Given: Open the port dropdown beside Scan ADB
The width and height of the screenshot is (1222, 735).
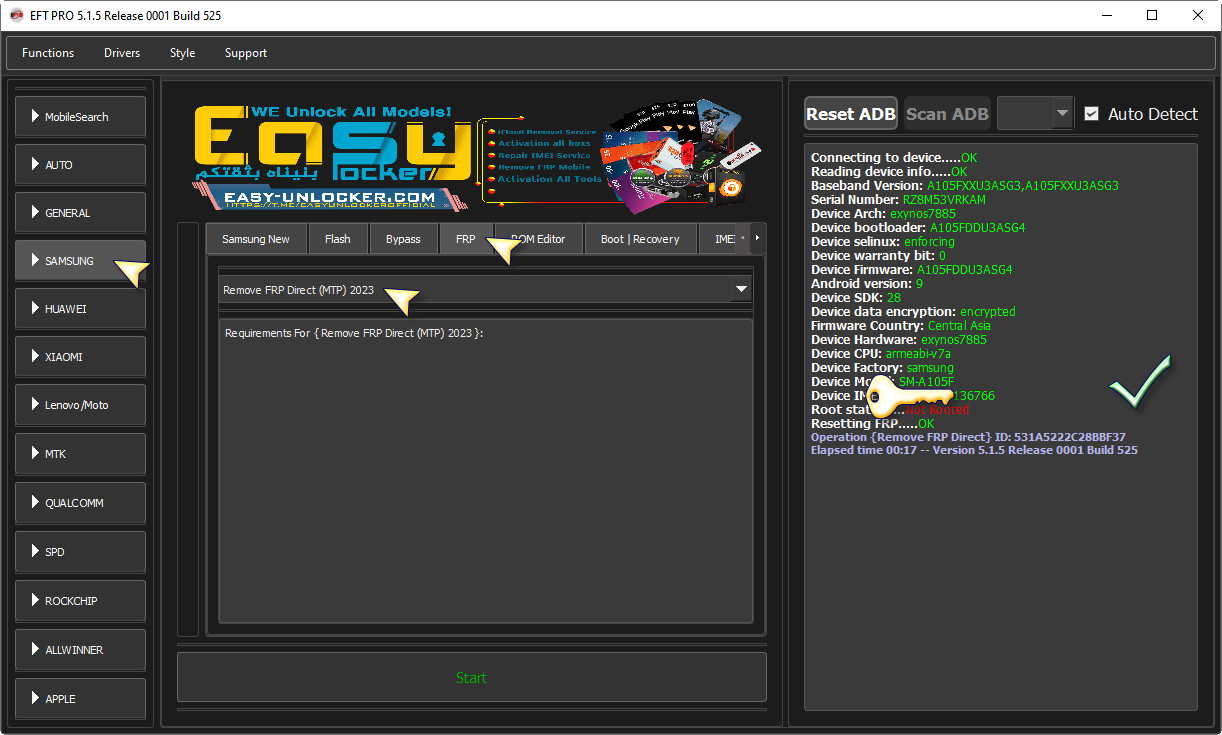Looking at the screenshot, I should coord(1035,114).
